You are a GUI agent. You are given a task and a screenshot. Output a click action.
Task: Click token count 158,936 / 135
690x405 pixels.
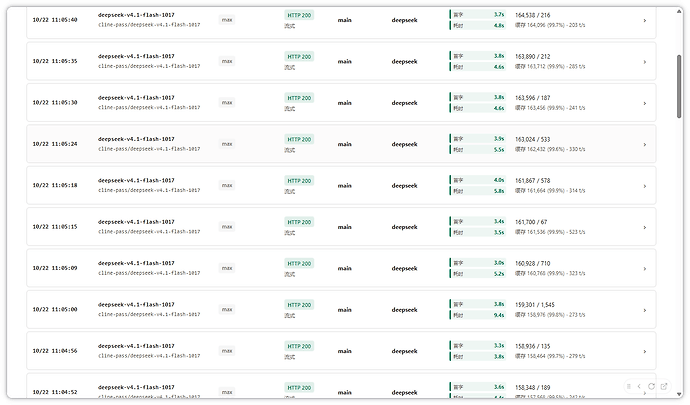pos(532,346)
